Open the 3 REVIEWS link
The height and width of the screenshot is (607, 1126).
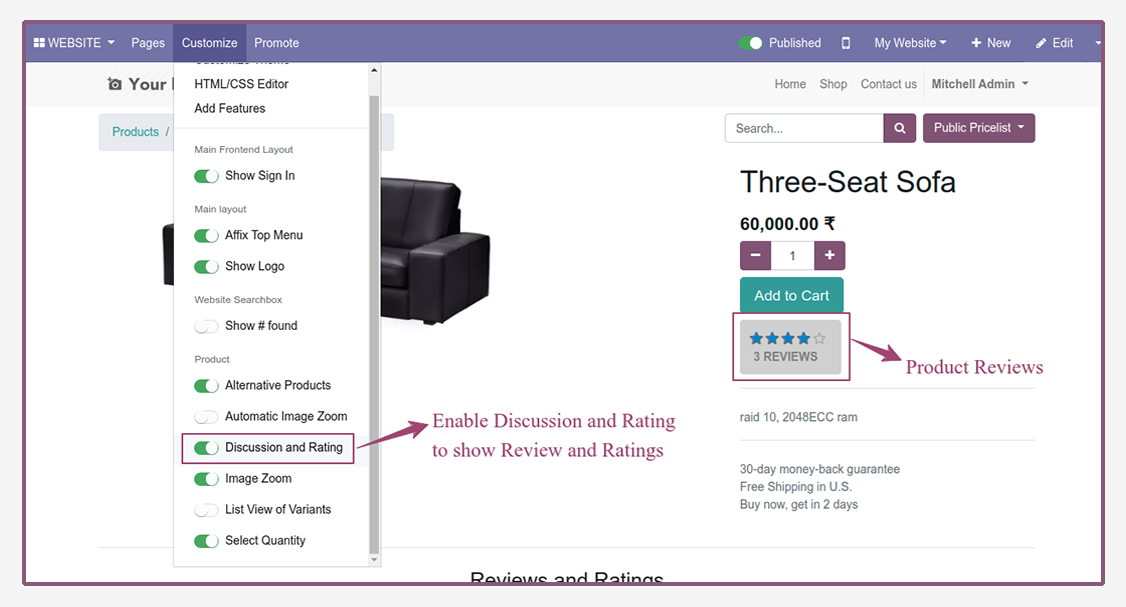[785, 357]
